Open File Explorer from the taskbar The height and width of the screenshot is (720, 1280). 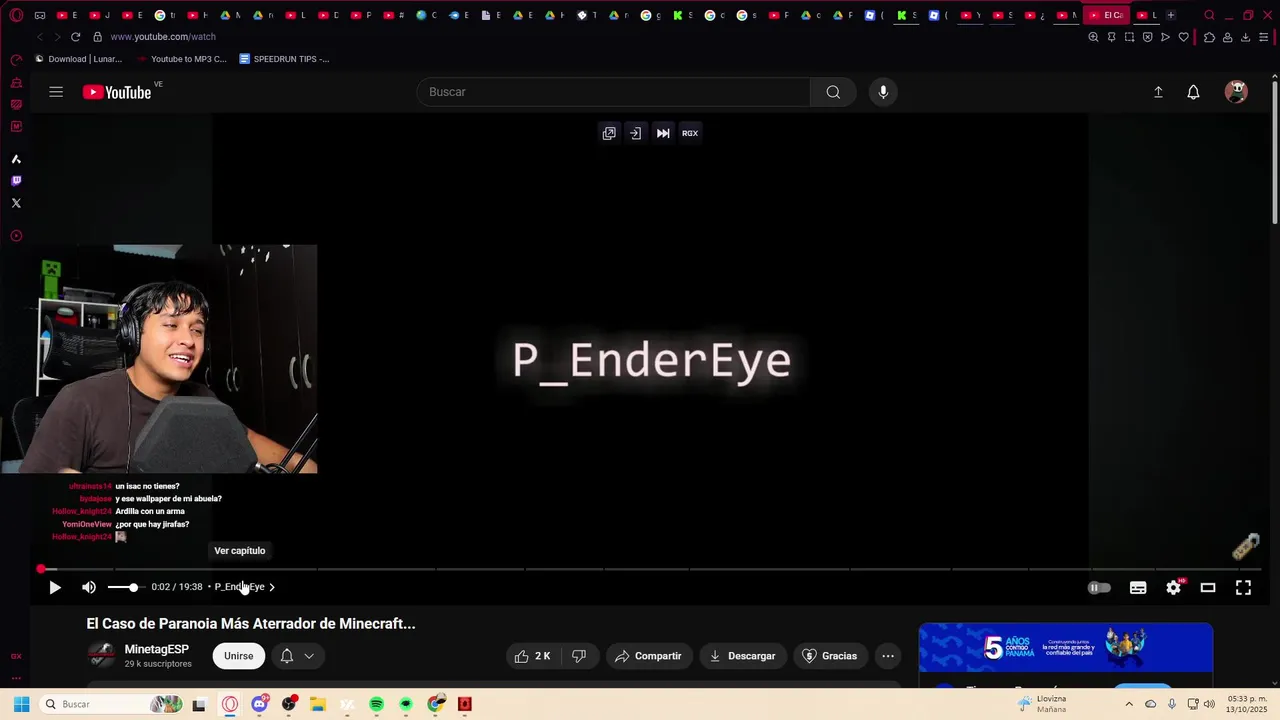click(x=318, y=704)
